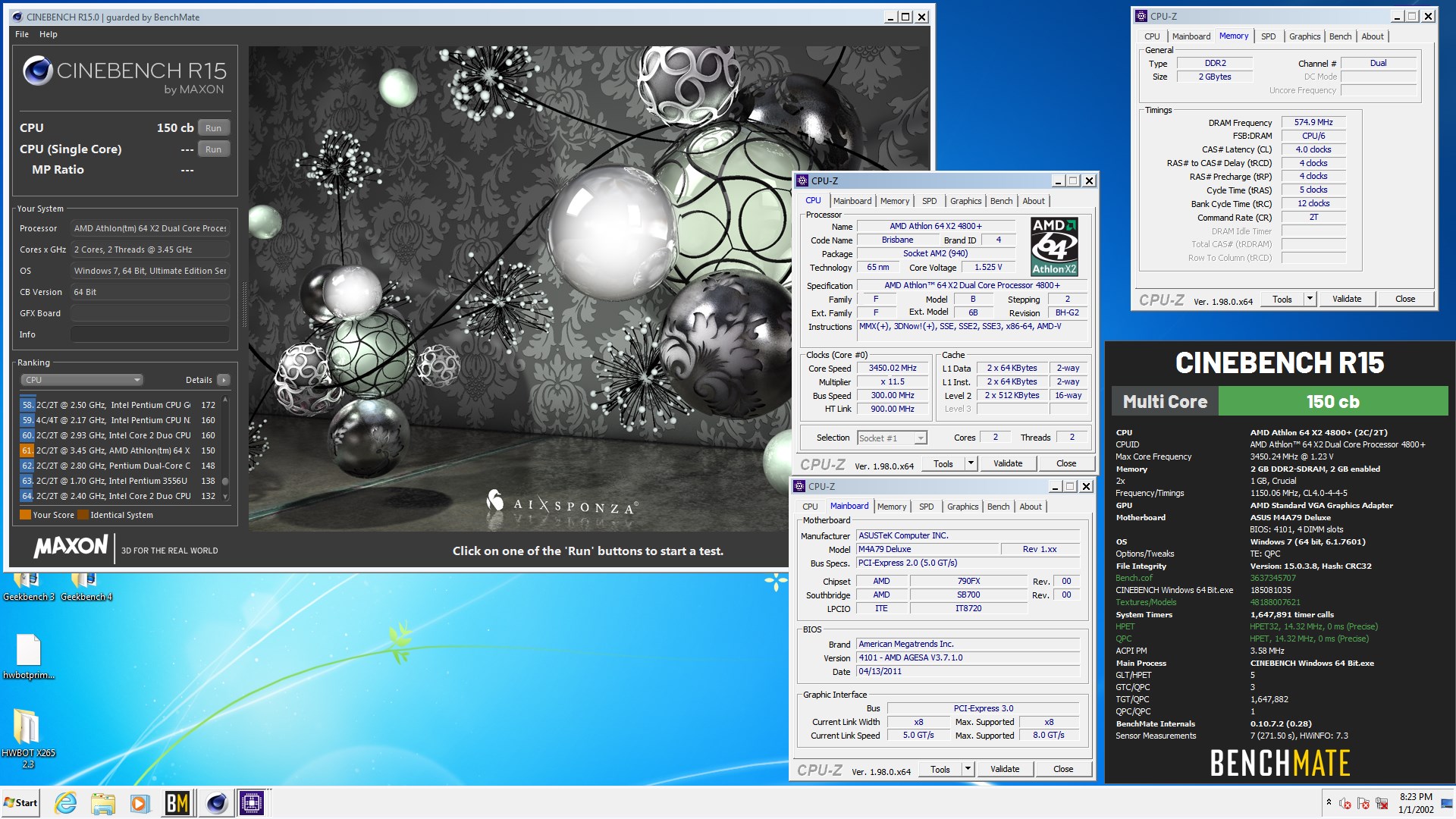The image size is (1456, 819).
Task: Click the Show desktop icon in tray
Action: (x=1448, y=803)
